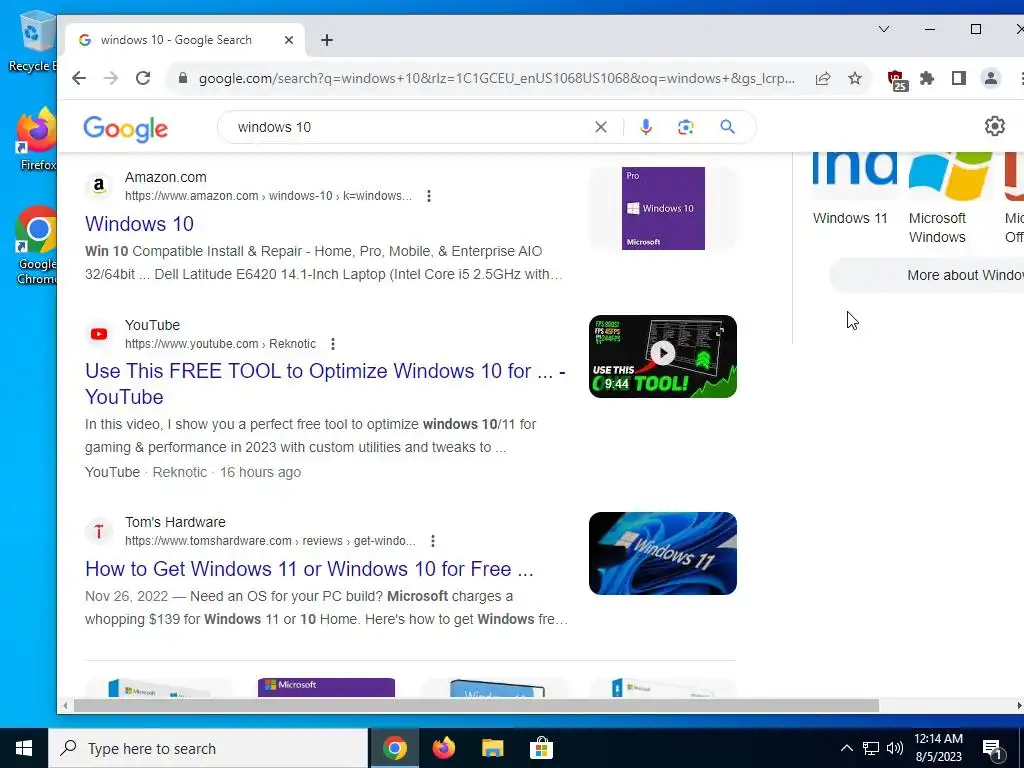Open the clock showing 12:14 AM
The image size is (1024, 768).
click(x=938, y=748)
